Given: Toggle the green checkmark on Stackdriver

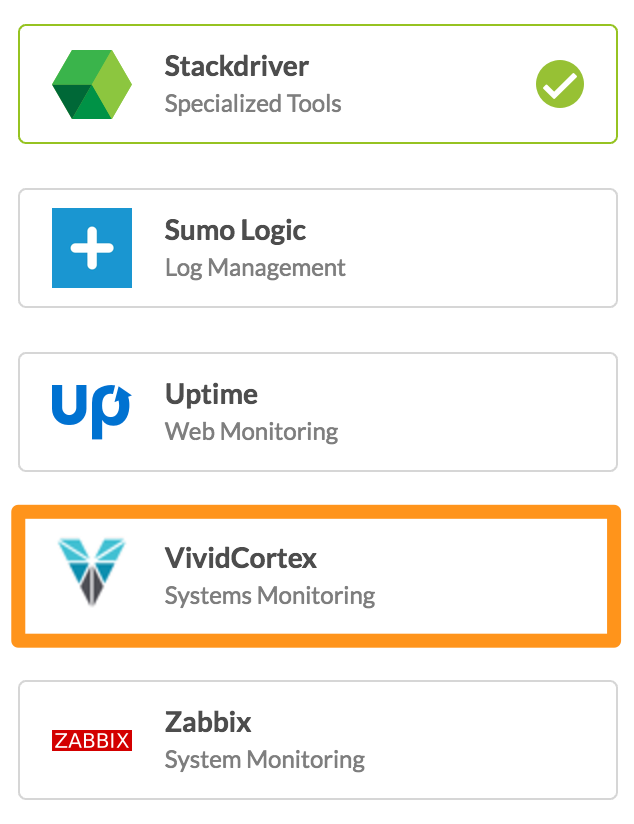Looking at the screenshot, I should click(560, 84).
